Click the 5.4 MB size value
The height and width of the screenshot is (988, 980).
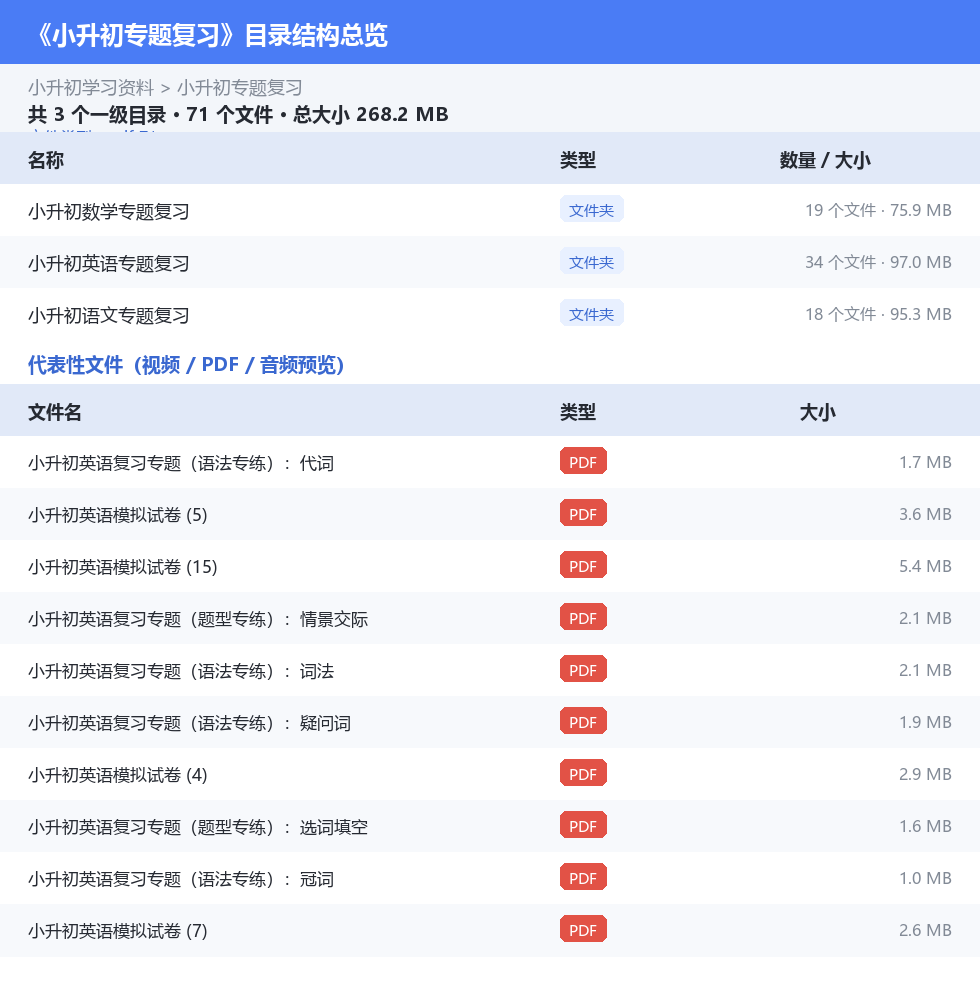pos(925,566)
